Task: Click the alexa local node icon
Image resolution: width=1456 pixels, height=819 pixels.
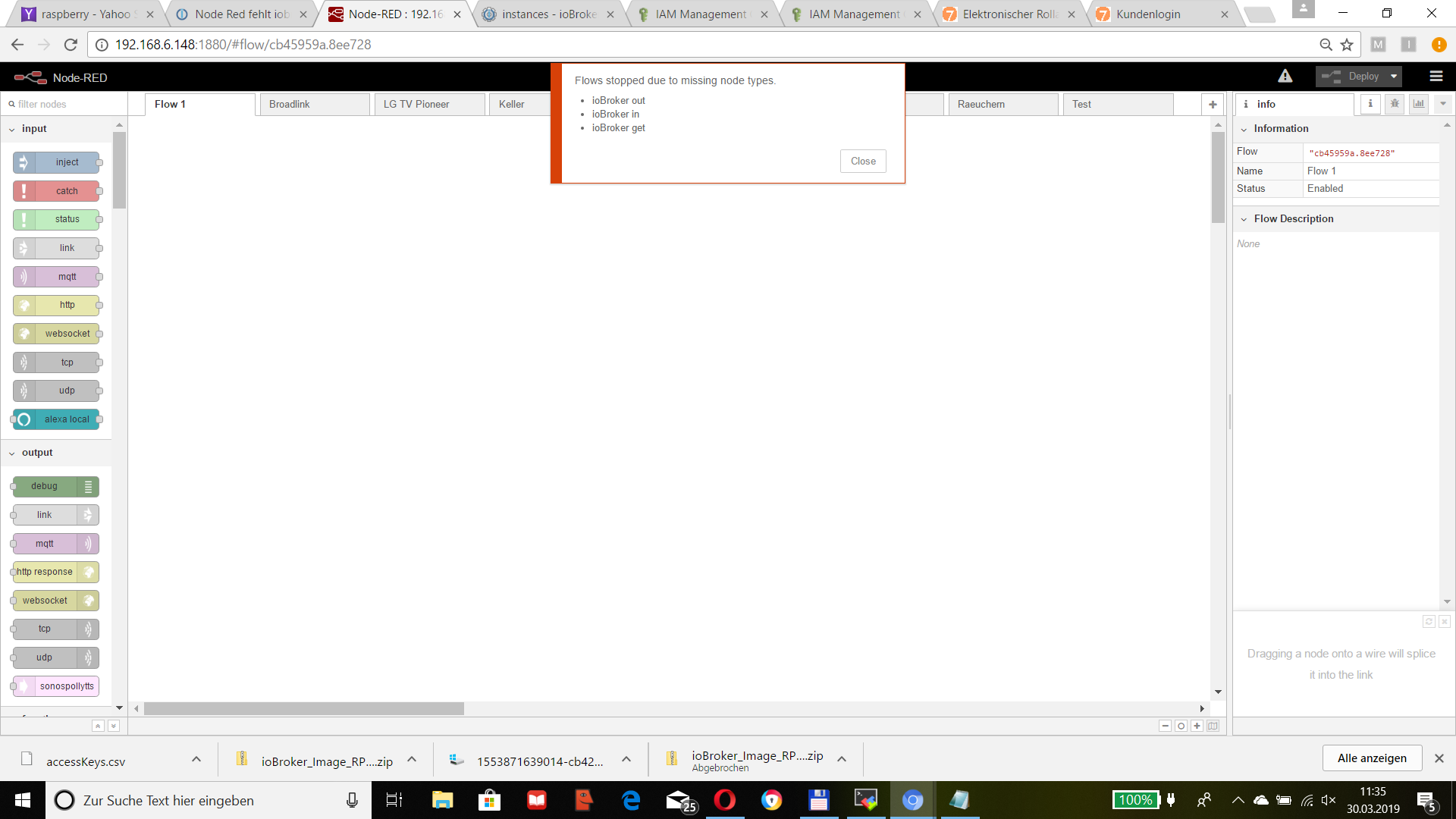Action: coord(25,418)
